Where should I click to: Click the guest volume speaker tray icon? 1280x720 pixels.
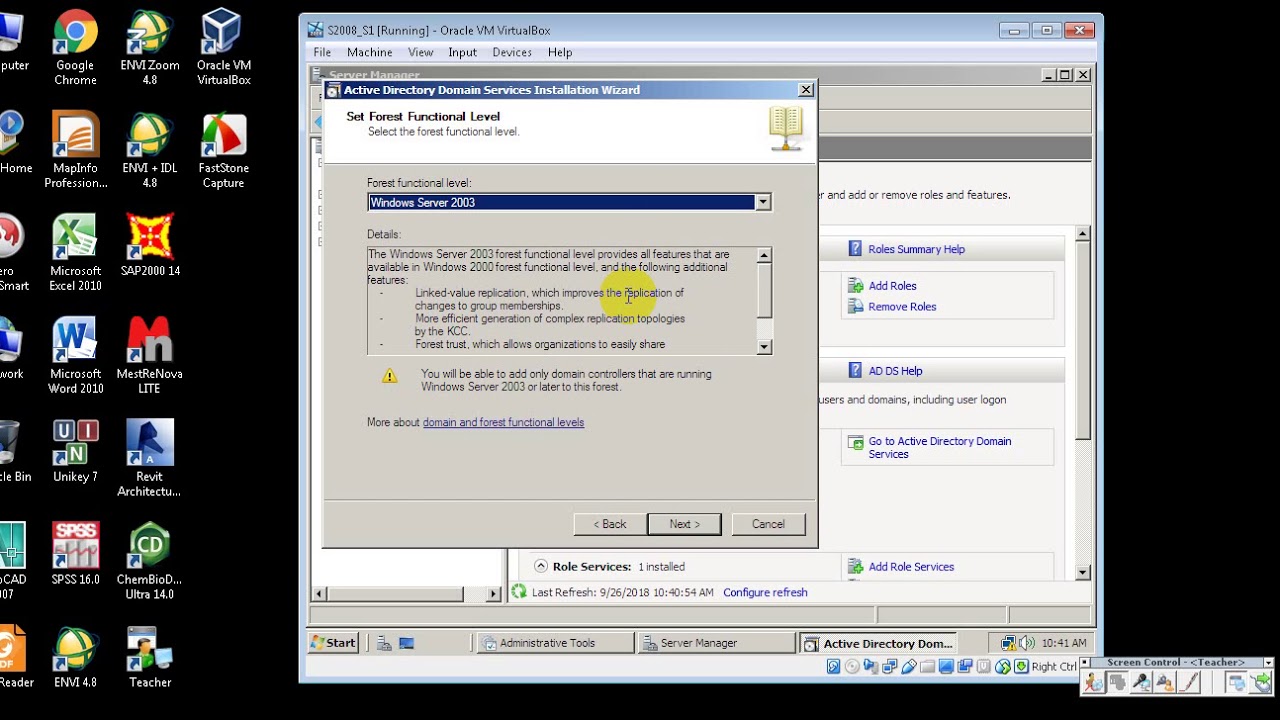[x=1027, y=643]
